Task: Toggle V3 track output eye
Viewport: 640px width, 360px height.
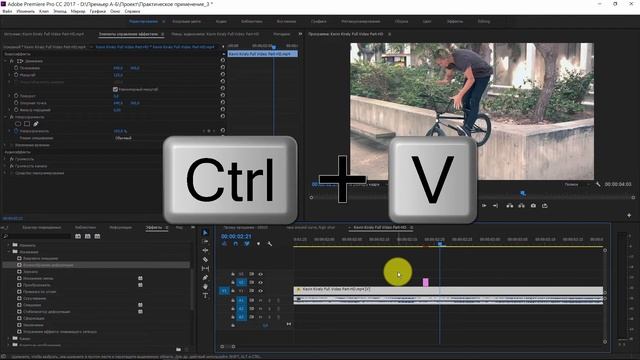Action: coord(260,274)
